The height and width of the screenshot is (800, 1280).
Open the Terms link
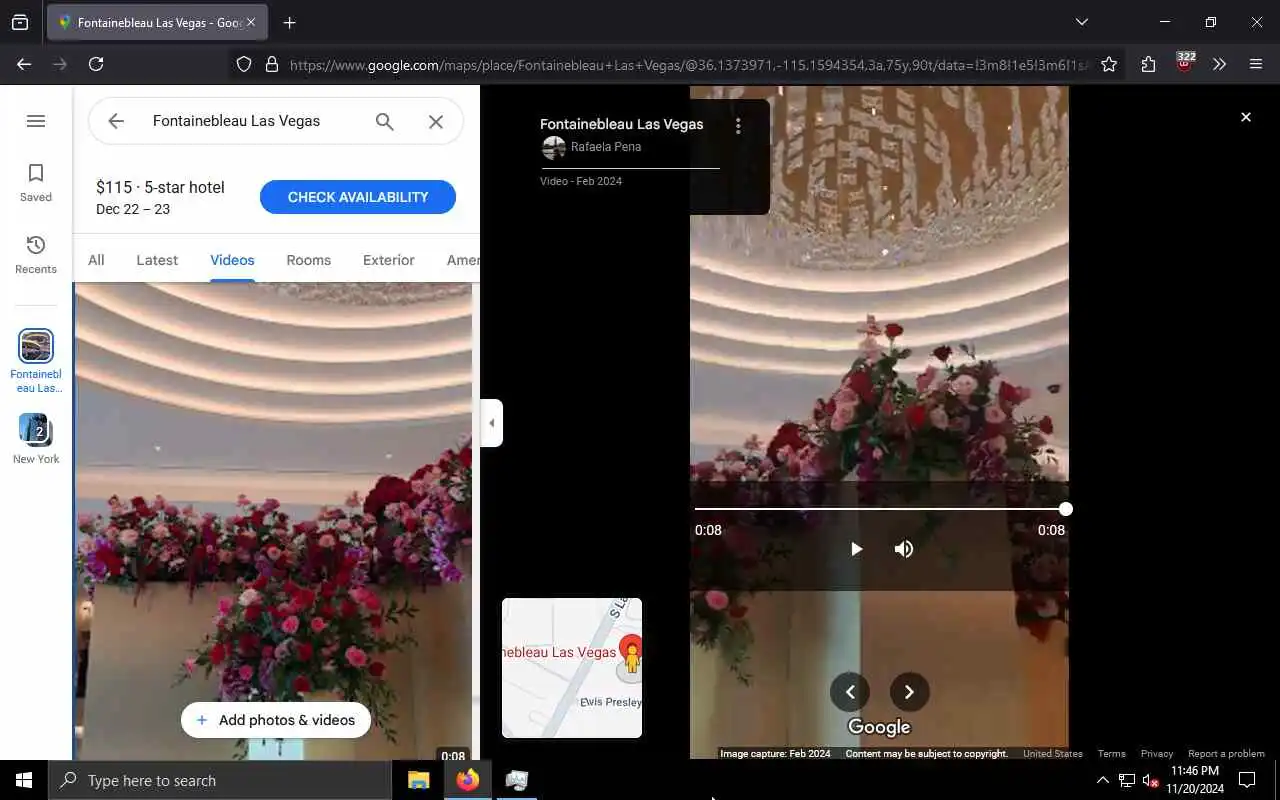[1111, 754]
